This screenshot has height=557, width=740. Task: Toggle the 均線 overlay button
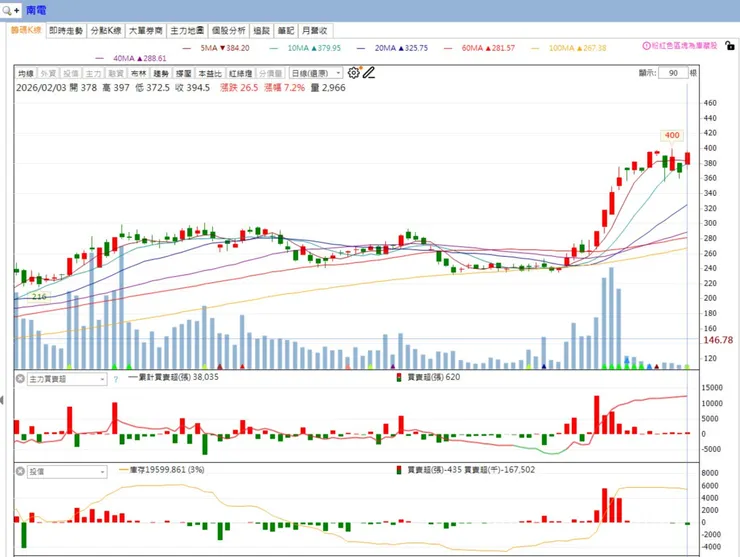25,73
